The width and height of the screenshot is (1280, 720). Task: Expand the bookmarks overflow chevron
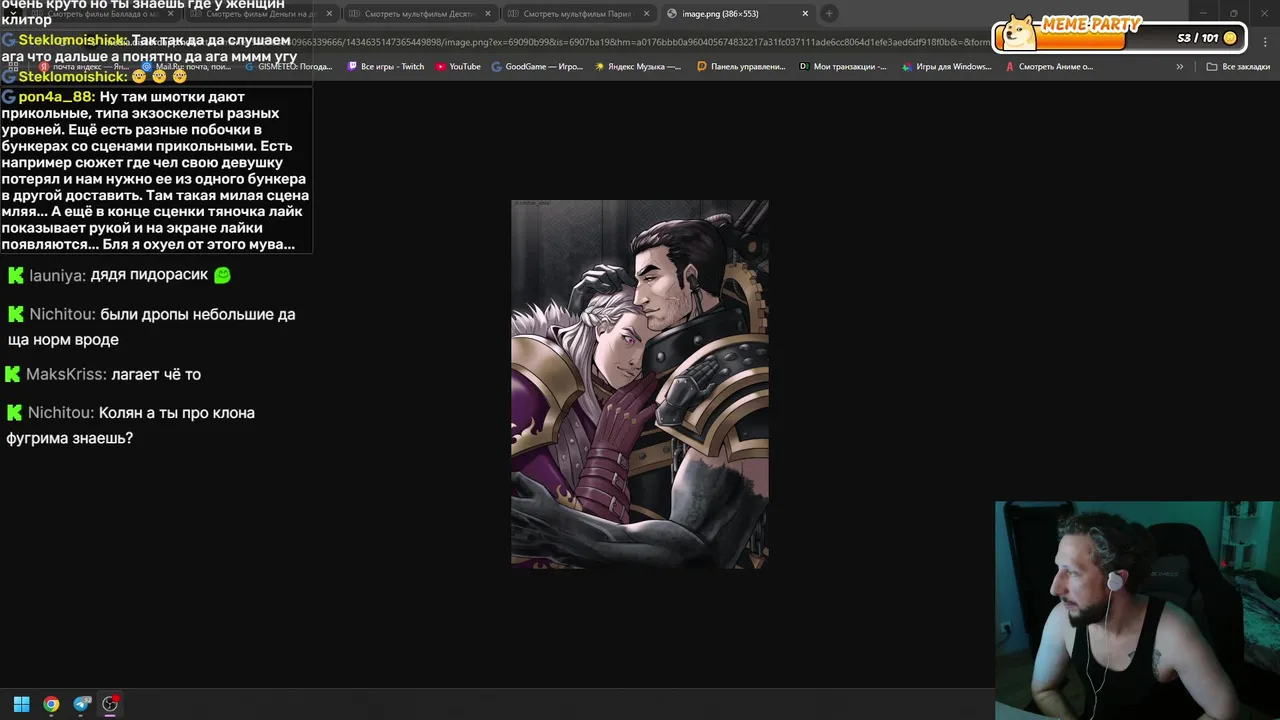click(1180, 67)
